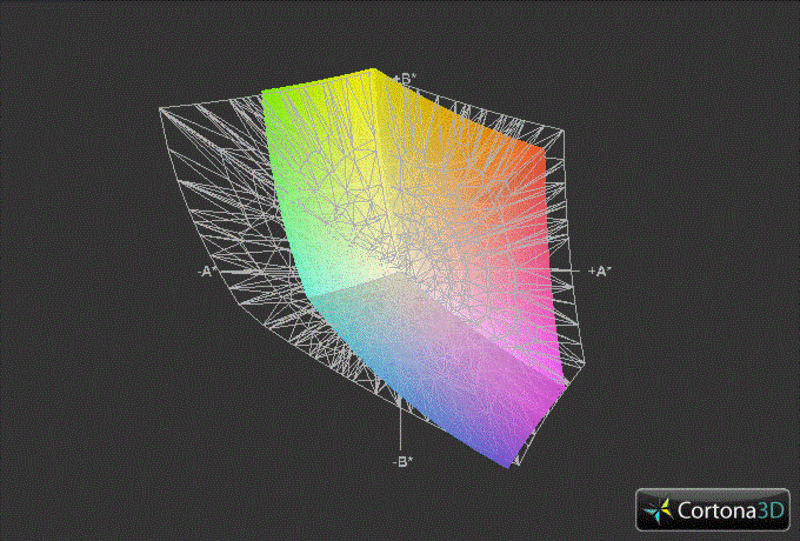Click the Cortona3D logo button
This screenshot has width=800, height=541.
point(712,509)
